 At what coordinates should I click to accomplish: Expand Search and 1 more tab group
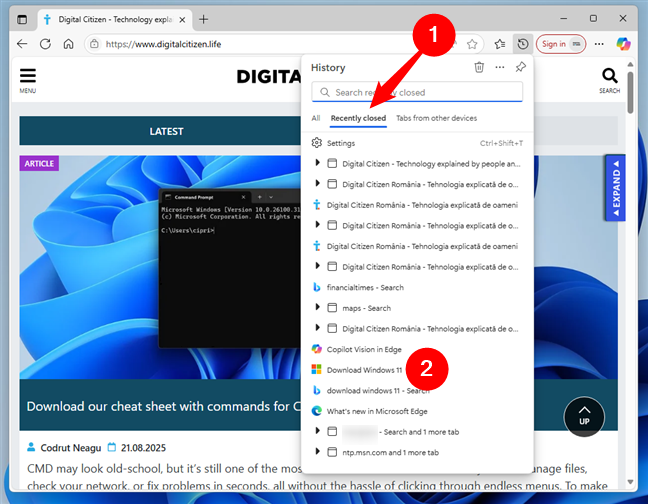[x=317, y=431]
